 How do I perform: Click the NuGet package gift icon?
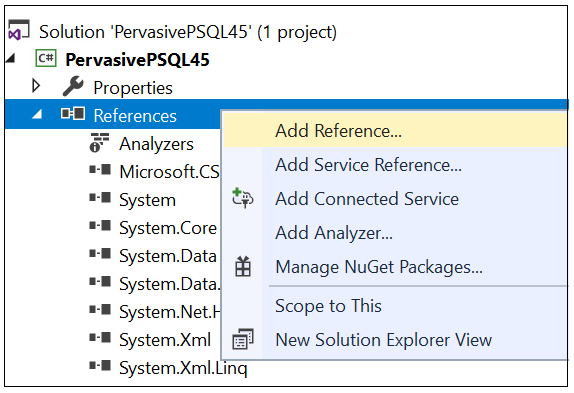(243, 266)
